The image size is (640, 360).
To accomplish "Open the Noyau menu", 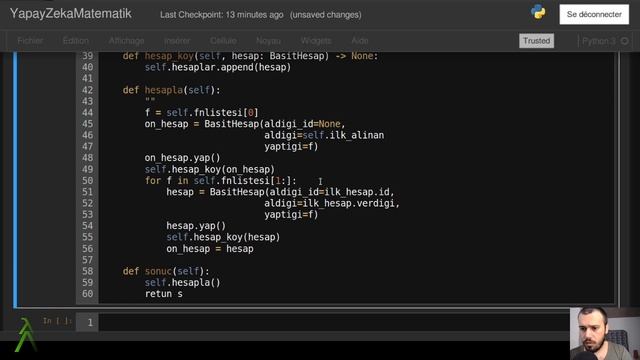I will 268,41.
